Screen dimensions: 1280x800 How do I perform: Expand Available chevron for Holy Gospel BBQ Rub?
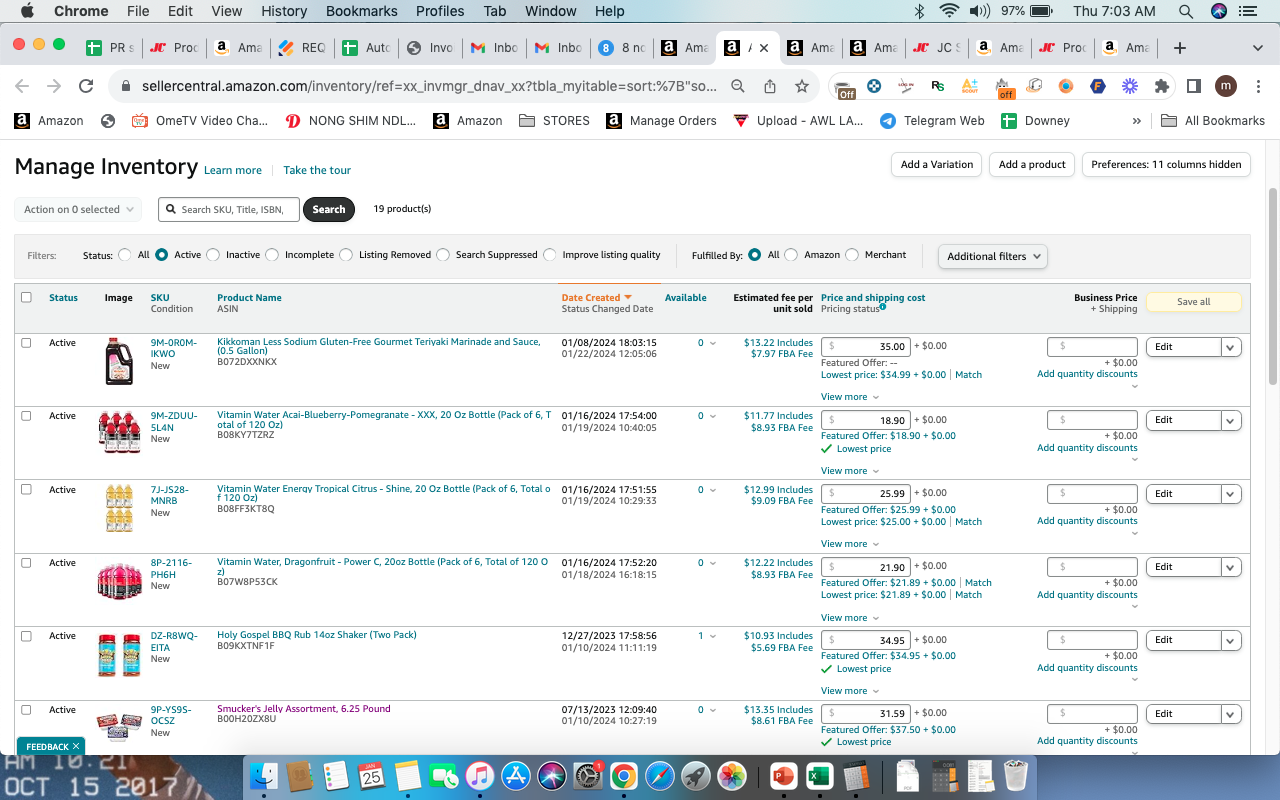[713, 636]
